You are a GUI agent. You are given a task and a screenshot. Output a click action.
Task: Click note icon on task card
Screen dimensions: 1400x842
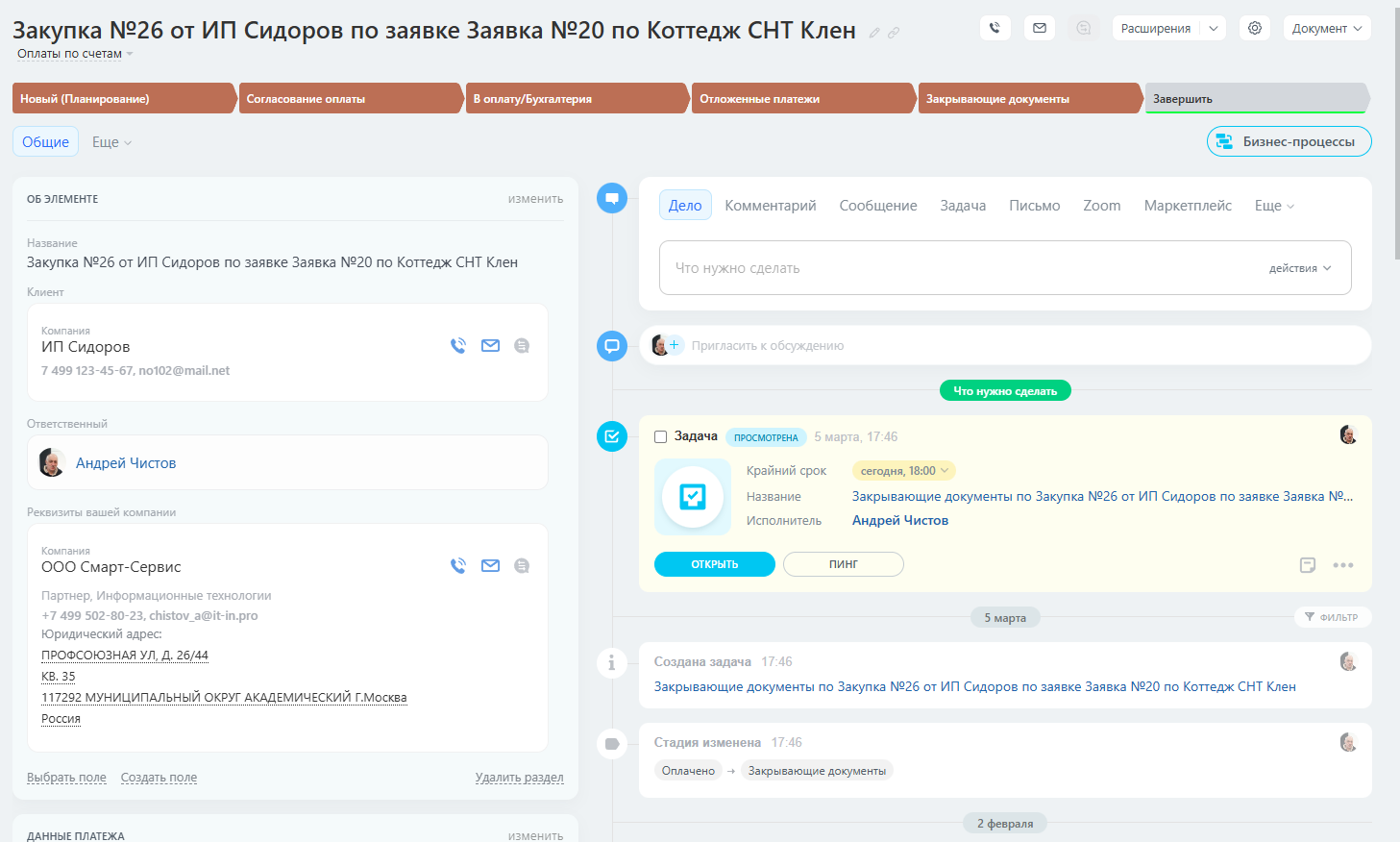[1308, 565]
